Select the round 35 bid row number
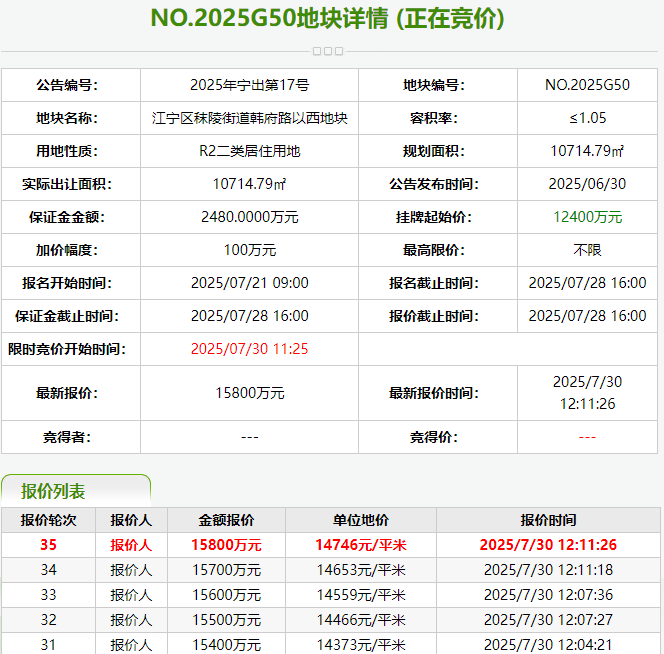The width and height of the screenshot is (664, 654). point(48,545)
